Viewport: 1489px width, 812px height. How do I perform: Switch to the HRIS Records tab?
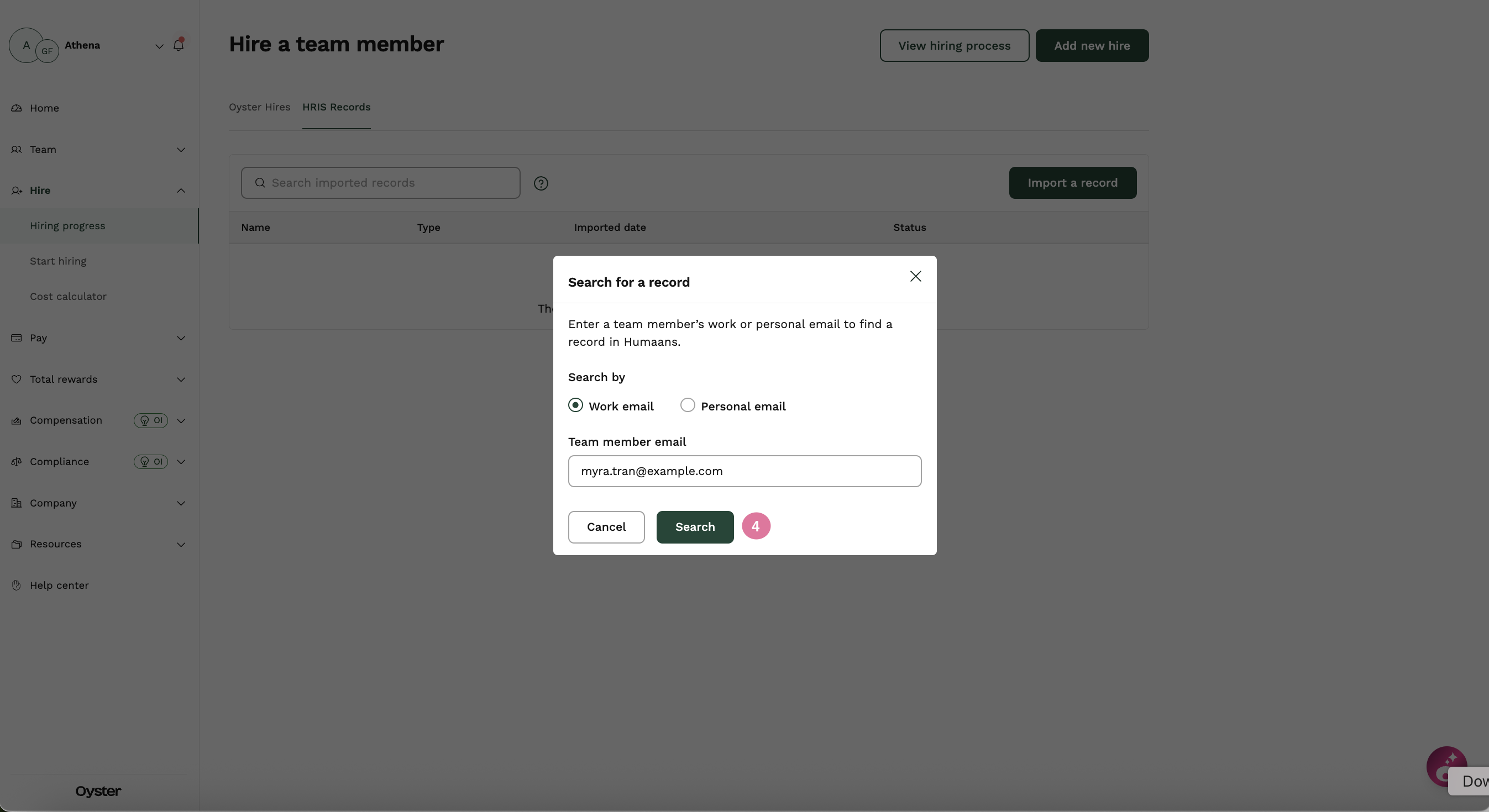click(337, 107)
